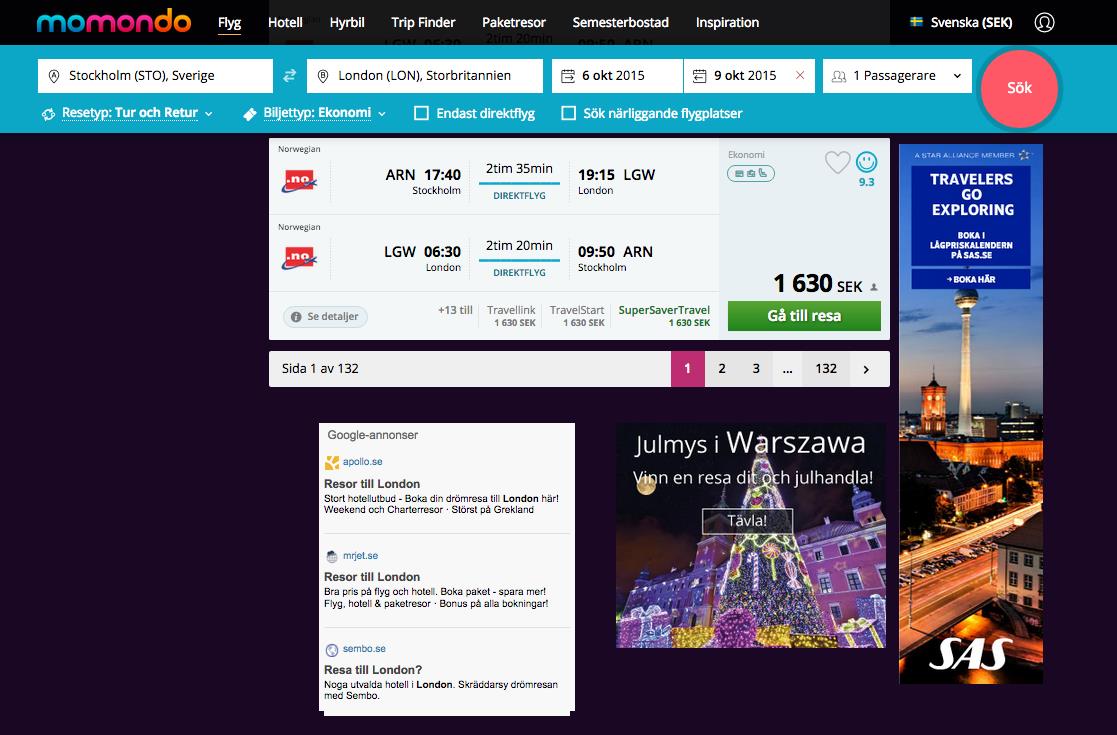Jump to last page 132
Screen dimensions: 1117x735
point(826,369)
